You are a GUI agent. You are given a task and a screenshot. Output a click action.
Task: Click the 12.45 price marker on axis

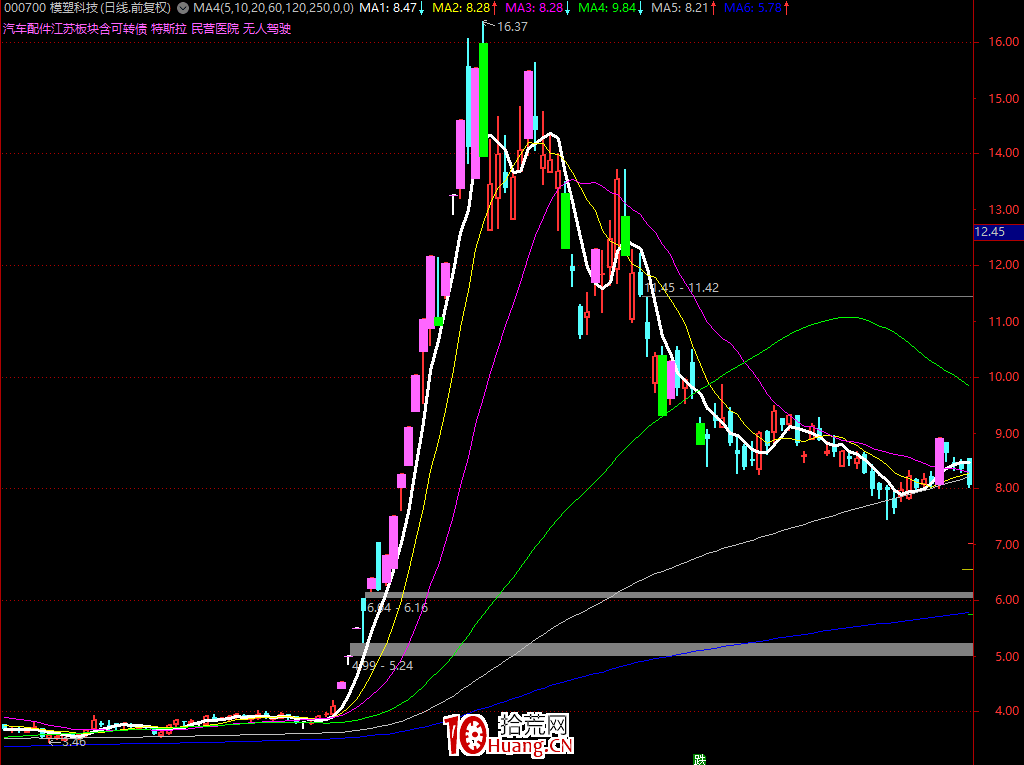point(997,232)
